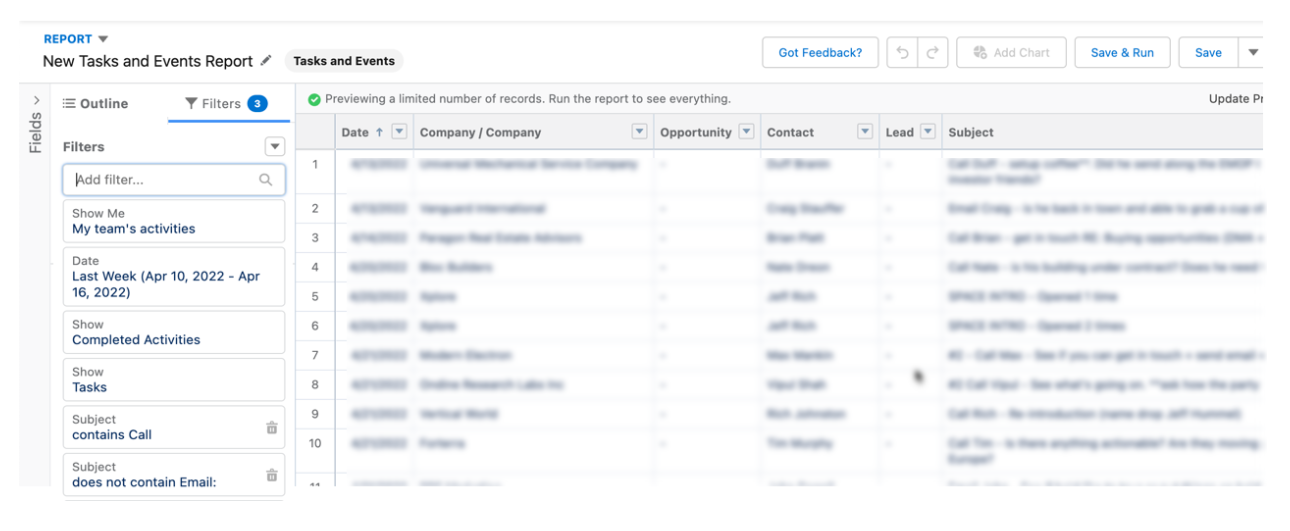Image resolution: width=1290 pixels, height=531 pixels.
Task: Open the Lead column dropdown
Action: [927, 132]
